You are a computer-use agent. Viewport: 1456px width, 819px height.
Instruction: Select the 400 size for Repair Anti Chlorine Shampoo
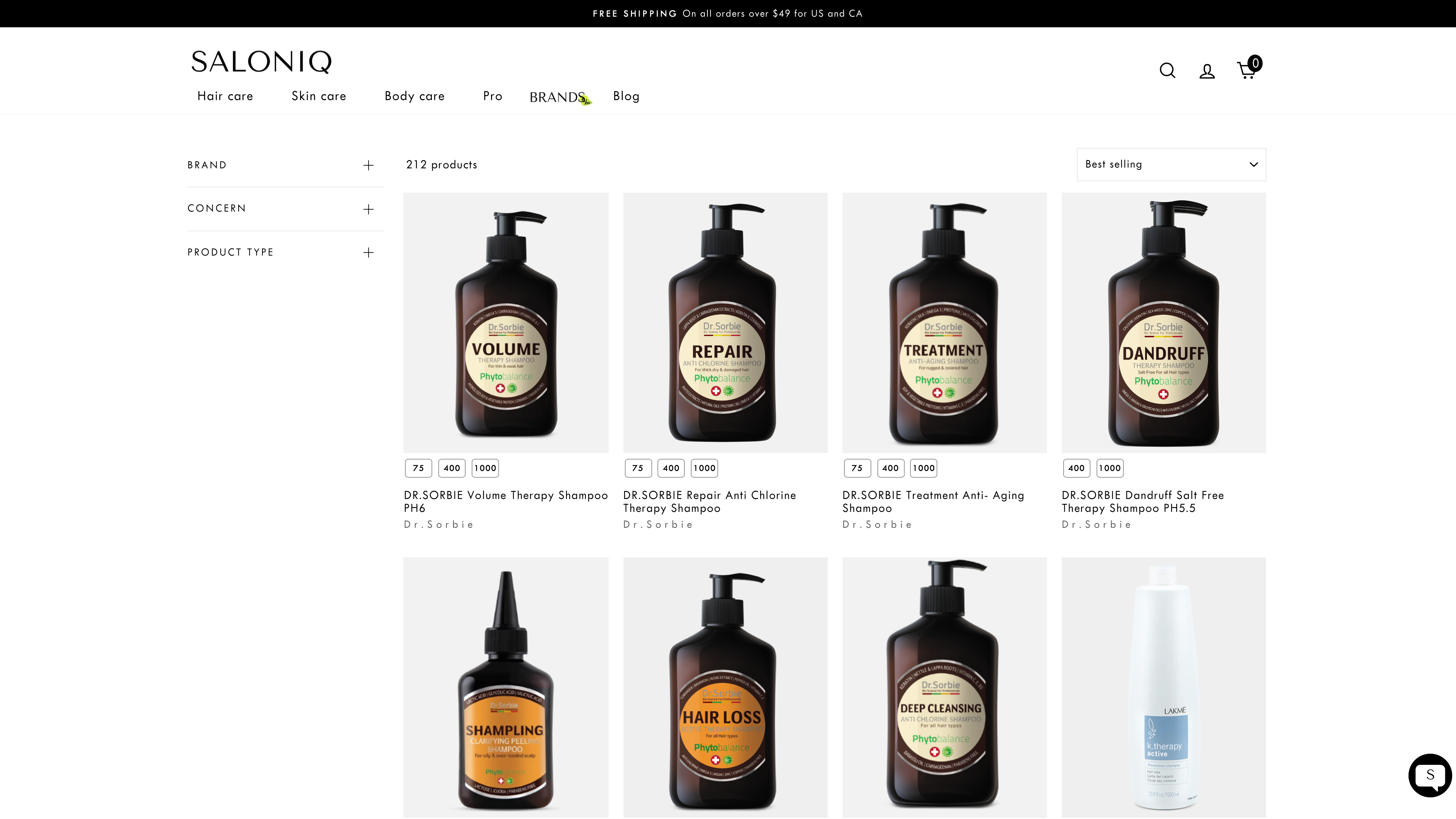click(671, 468)
